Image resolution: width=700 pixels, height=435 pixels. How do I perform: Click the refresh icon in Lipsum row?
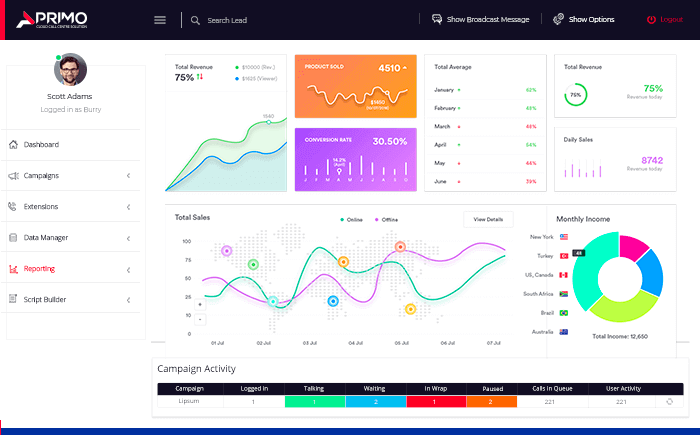[x=669, y=402]
